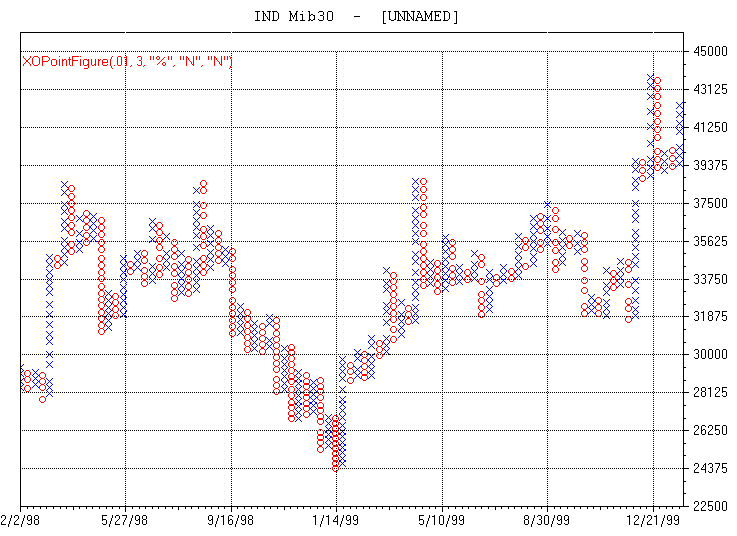Viewport: 737px width, 536px height.
Task: Click the 12/21/99 date label
Action: pyautogui.click(x=653, y=520)
